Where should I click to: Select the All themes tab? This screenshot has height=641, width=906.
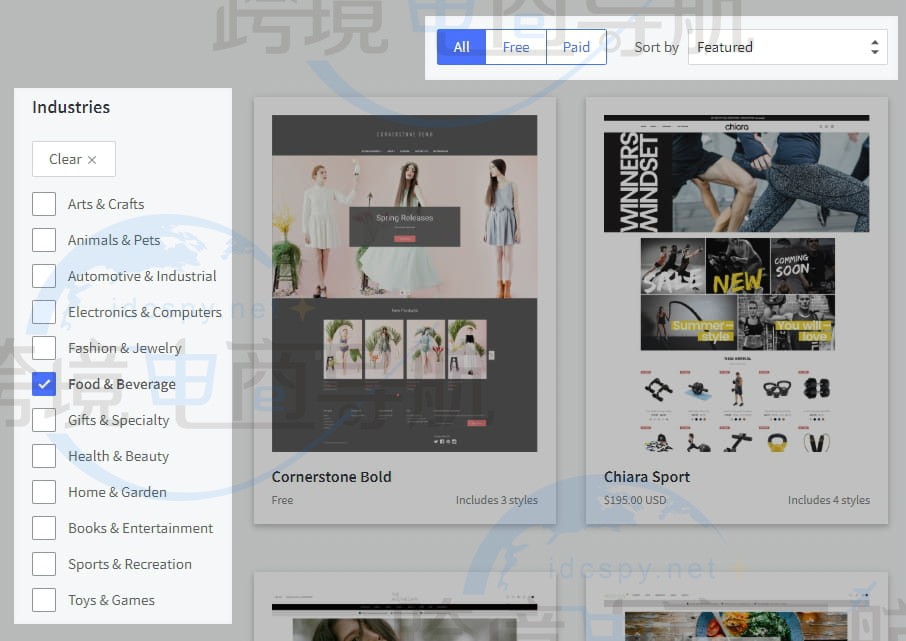click(461, 46)
